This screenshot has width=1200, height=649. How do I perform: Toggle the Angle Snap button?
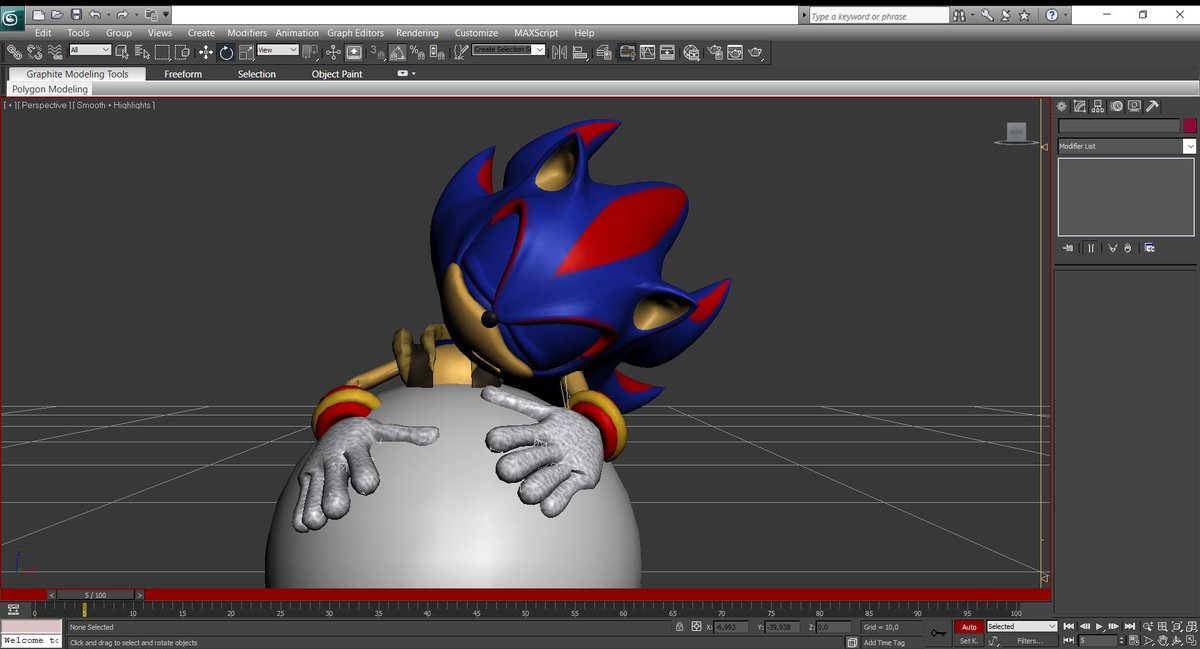(x=397, y=51)
